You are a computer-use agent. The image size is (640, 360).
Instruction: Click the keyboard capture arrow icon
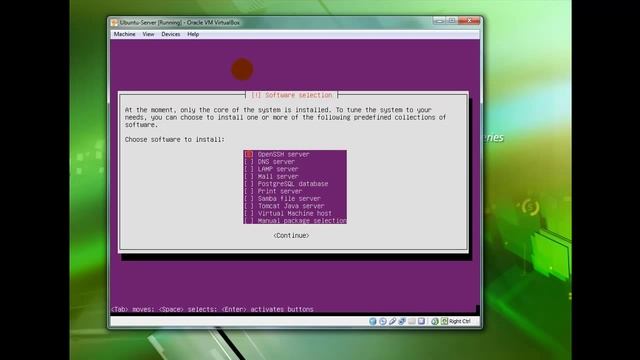444,321
